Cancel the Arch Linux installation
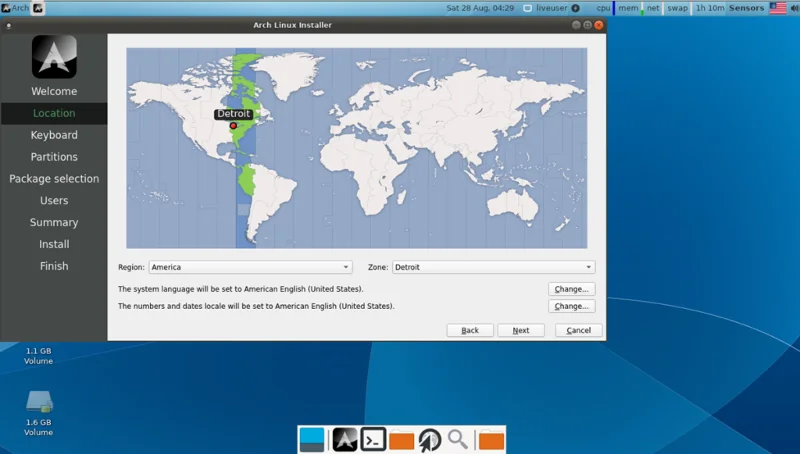This screenshot has height=454, width=800. (579, 330)
